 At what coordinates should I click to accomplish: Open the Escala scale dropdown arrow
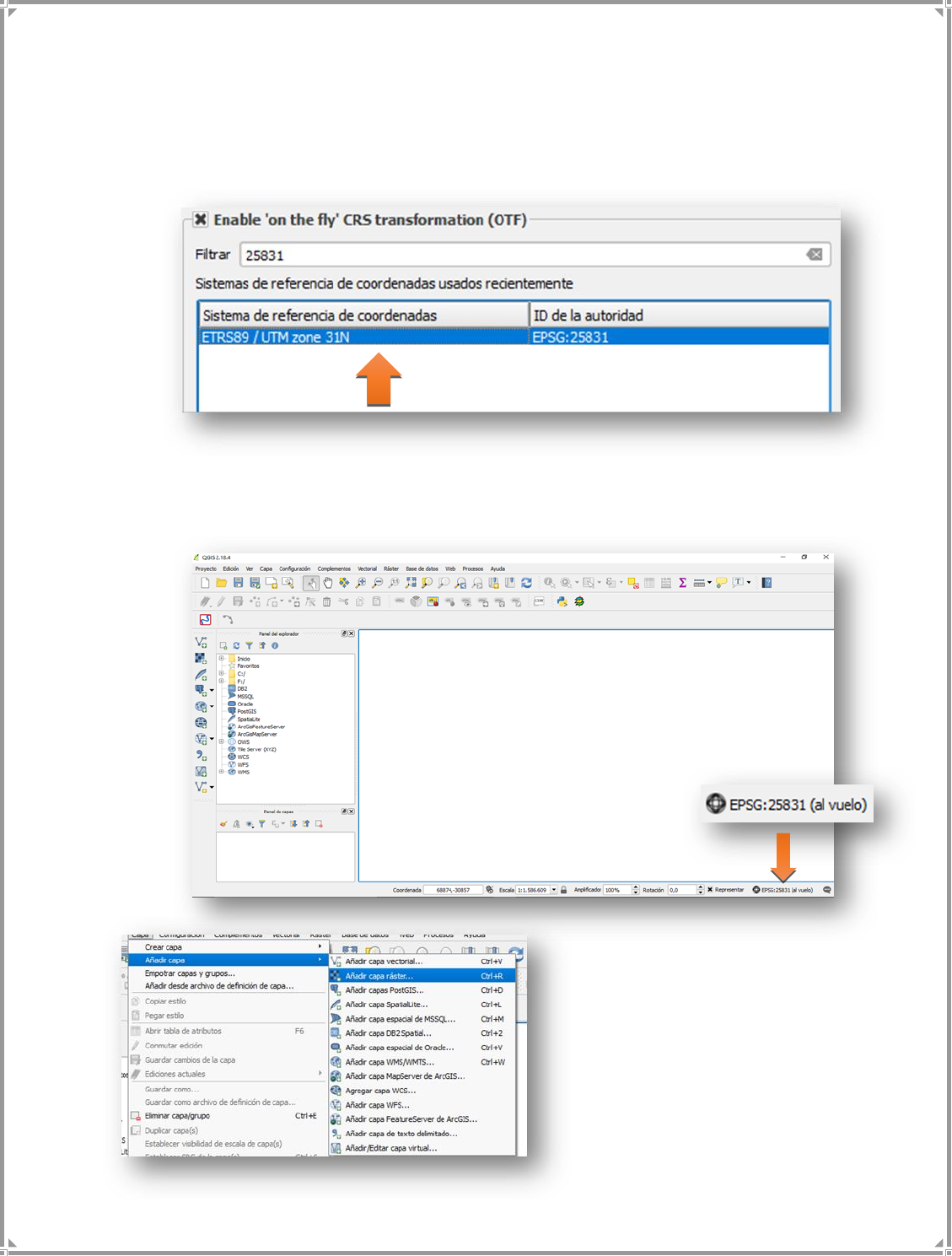[554, 890]
